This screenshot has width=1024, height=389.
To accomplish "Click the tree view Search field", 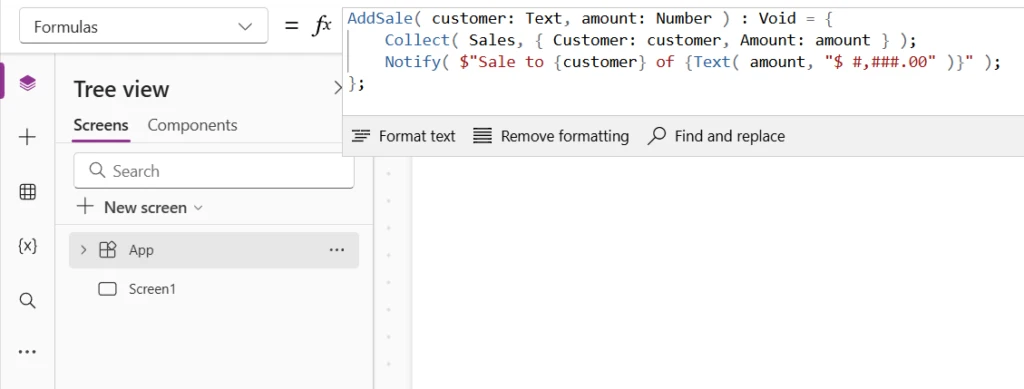I will tap(214, 171).
